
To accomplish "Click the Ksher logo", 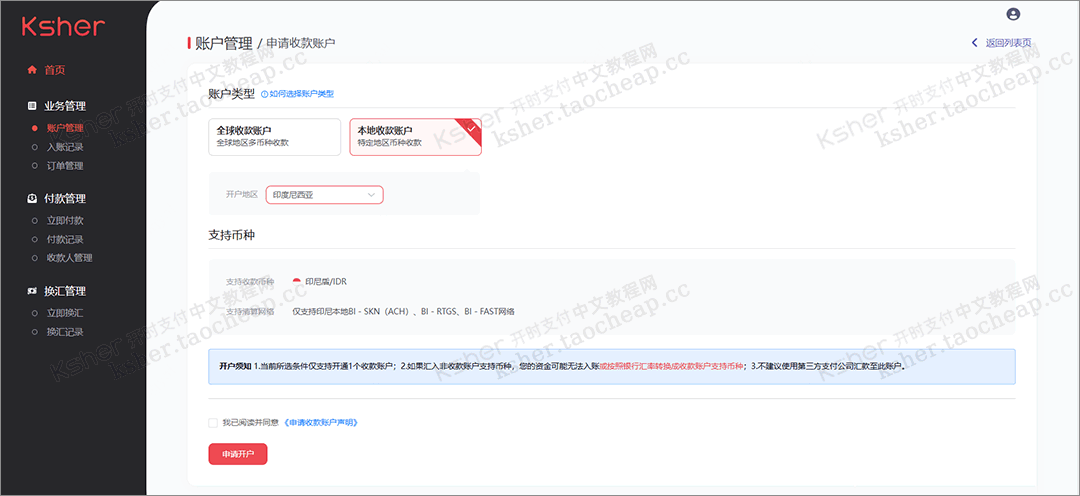I will pyautogui.click(x=62, y=27).
